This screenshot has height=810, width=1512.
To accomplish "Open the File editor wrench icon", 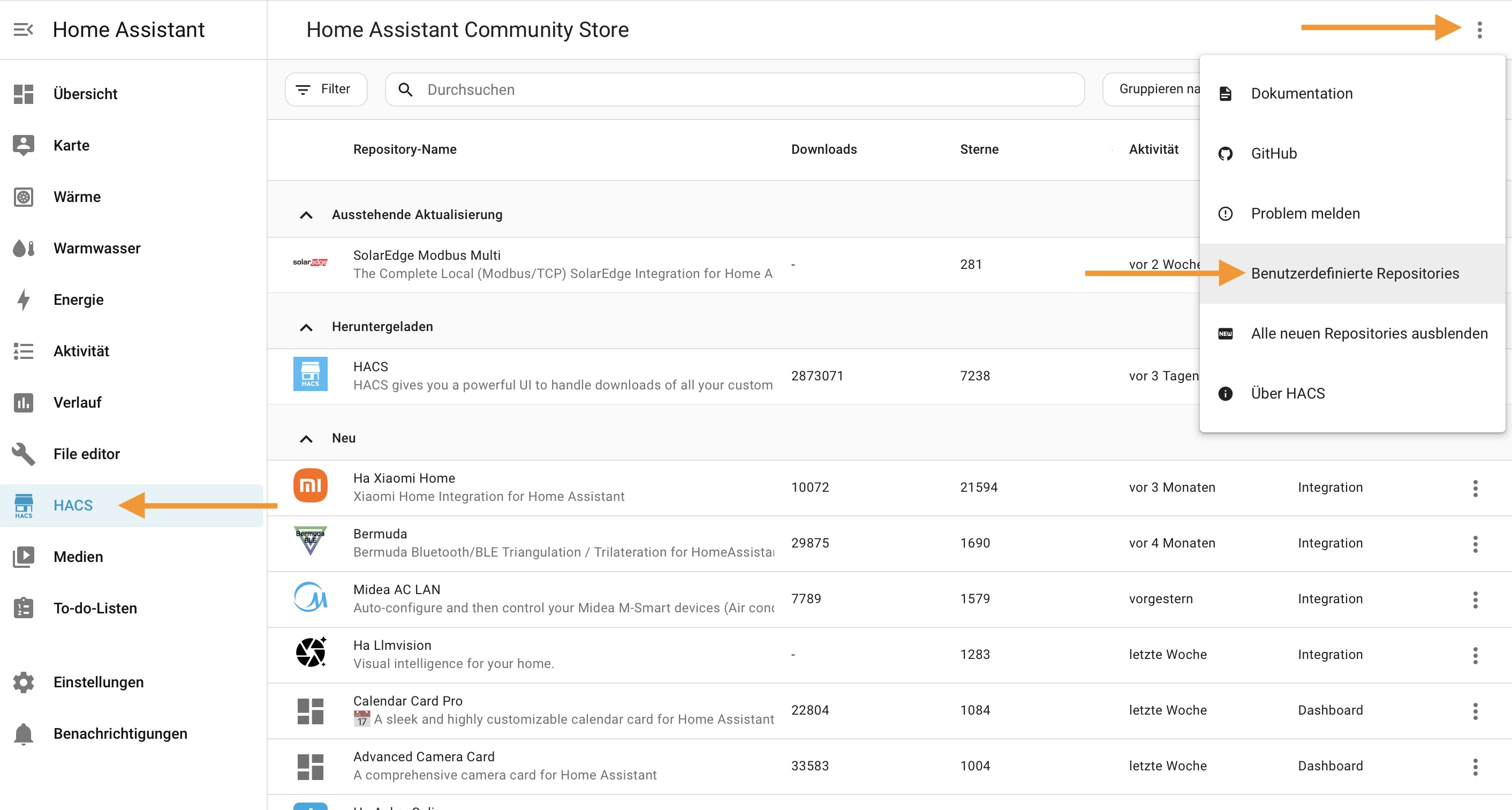I will coord(24,454).
